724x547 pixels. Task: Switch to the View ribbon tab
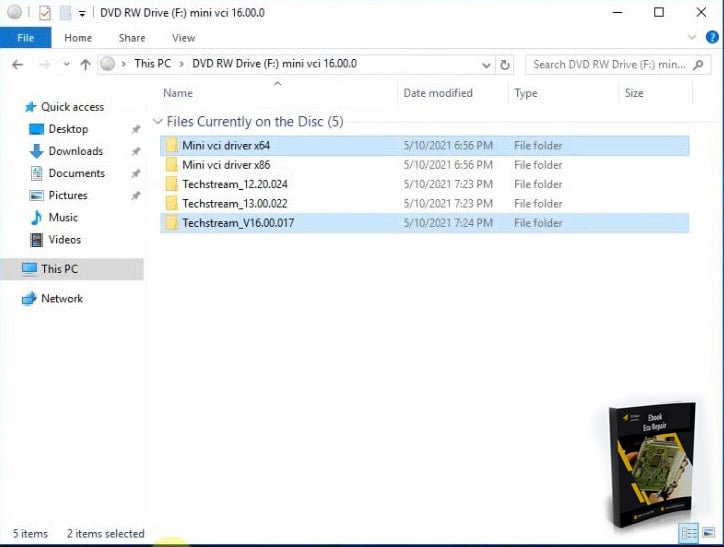click(x=184, y=38)
